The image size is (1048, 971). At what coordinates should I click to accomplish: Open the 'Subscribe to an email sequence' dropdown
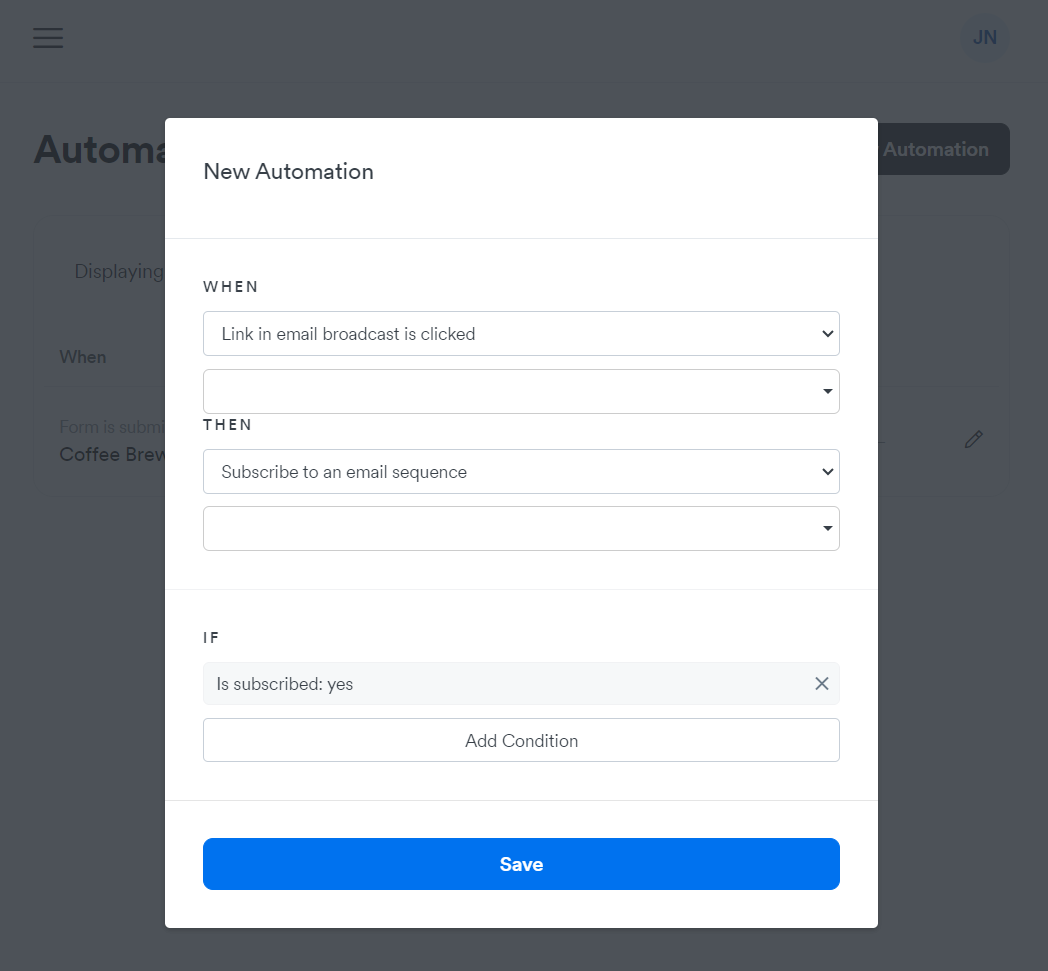521,472
